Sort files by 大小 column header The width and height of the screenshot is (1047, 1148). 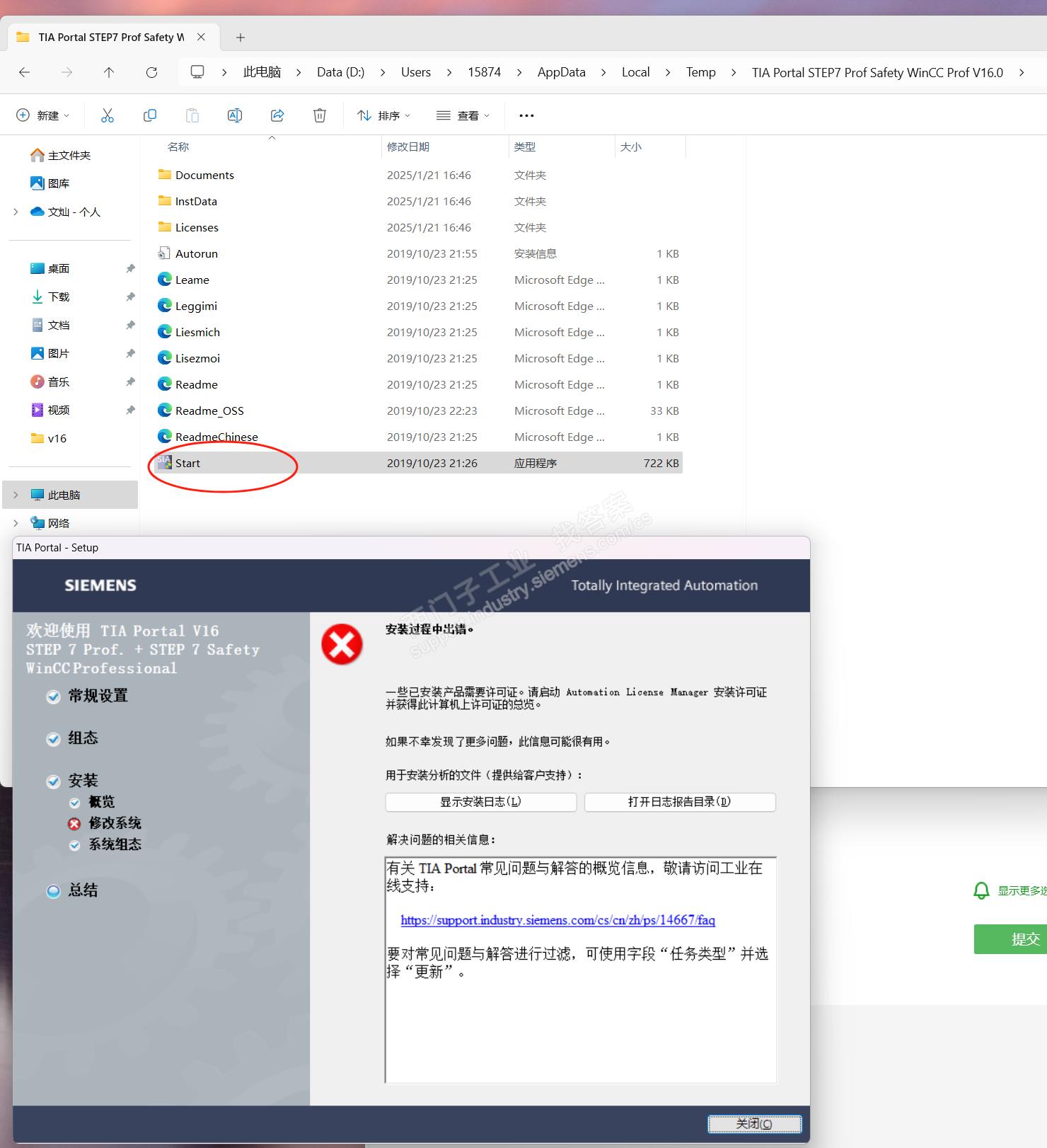(631, 147)
